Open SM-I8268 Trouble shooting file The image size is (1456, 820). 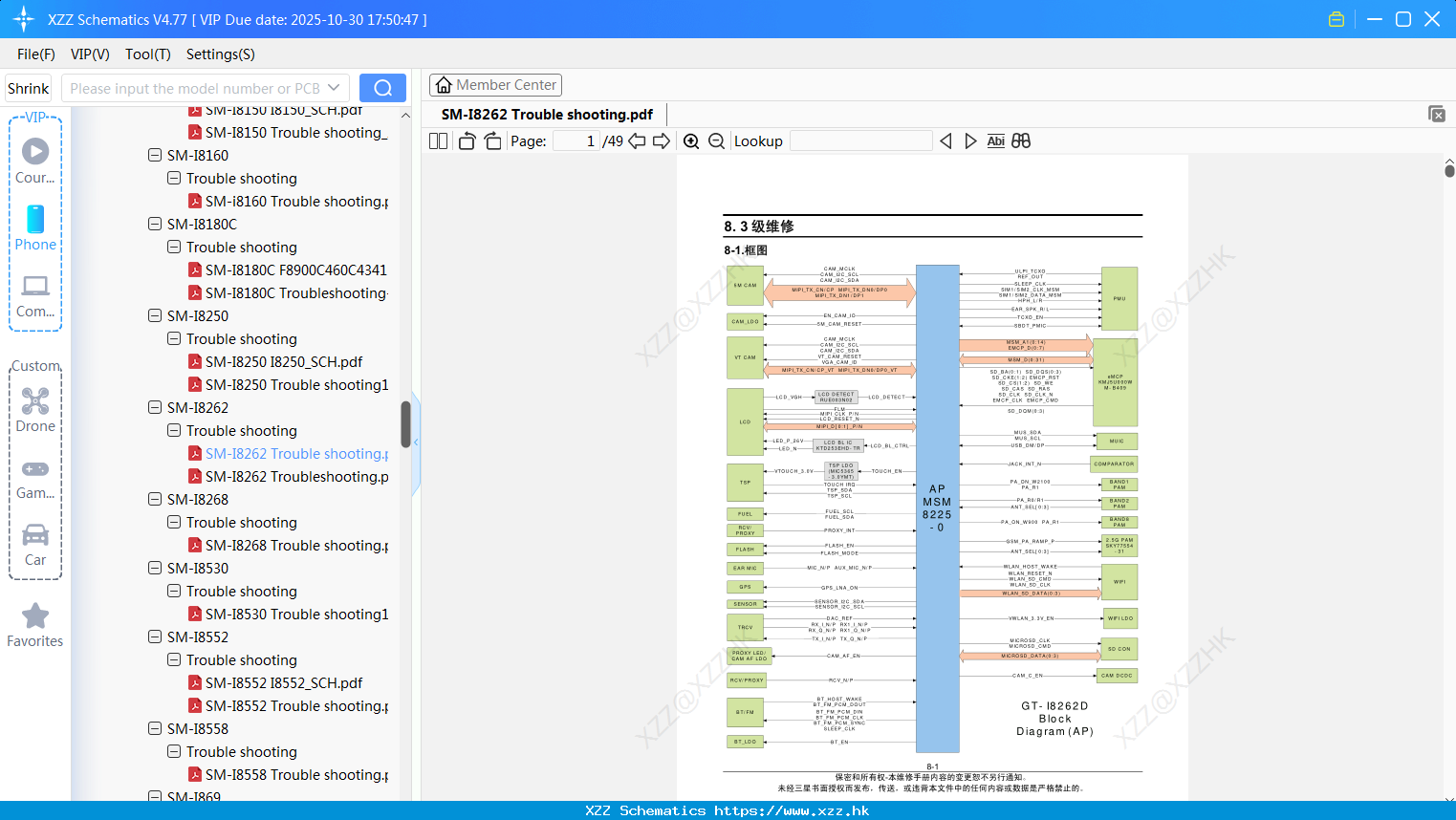pyautogui.click(x=297, y=546)
